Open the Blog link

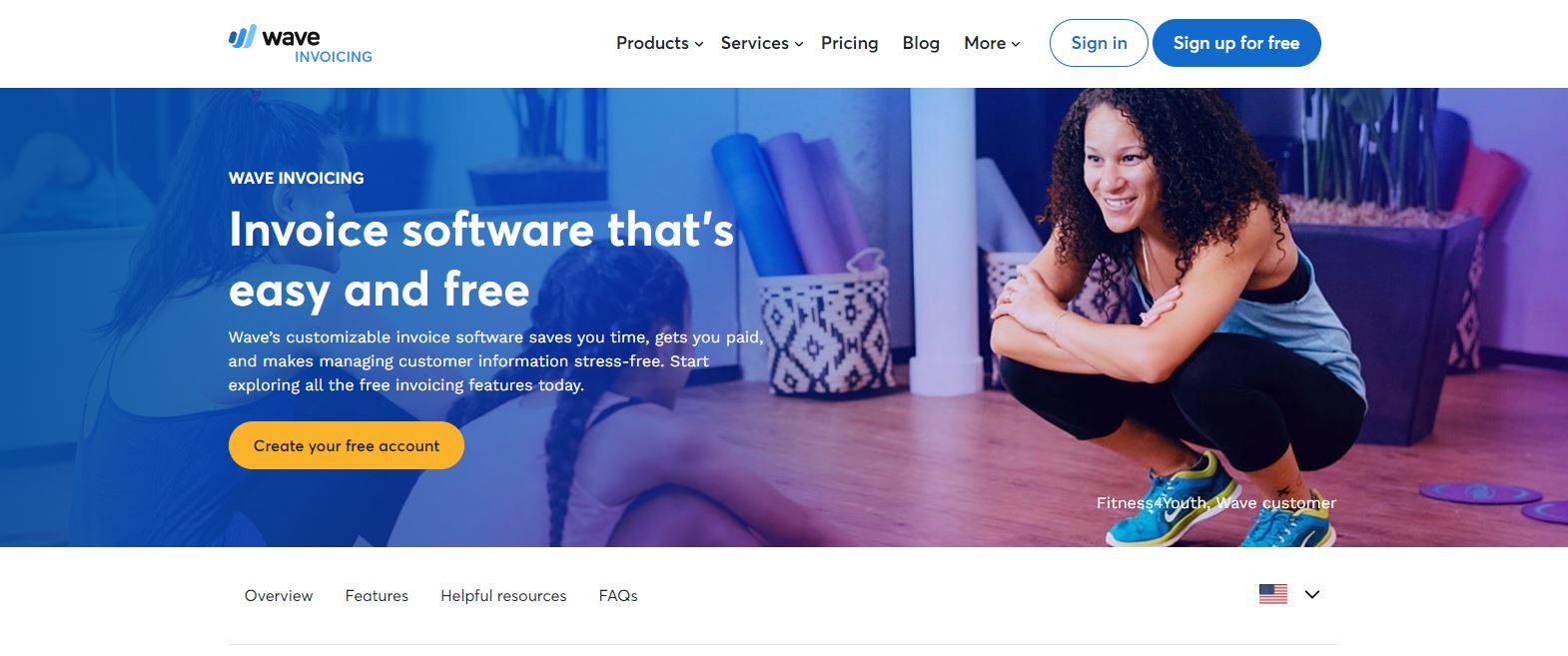point(921,43)
